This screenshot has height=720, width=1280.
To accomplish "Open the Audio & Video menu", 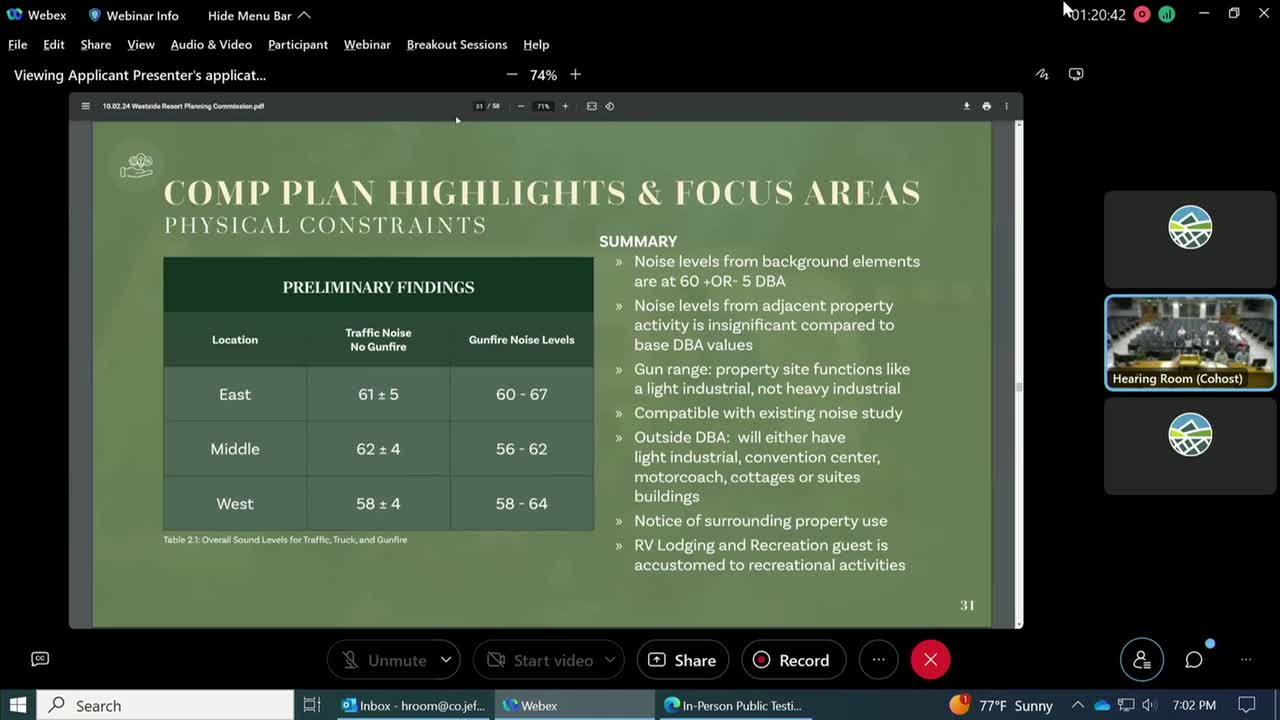I will click(x=211, y=44).
